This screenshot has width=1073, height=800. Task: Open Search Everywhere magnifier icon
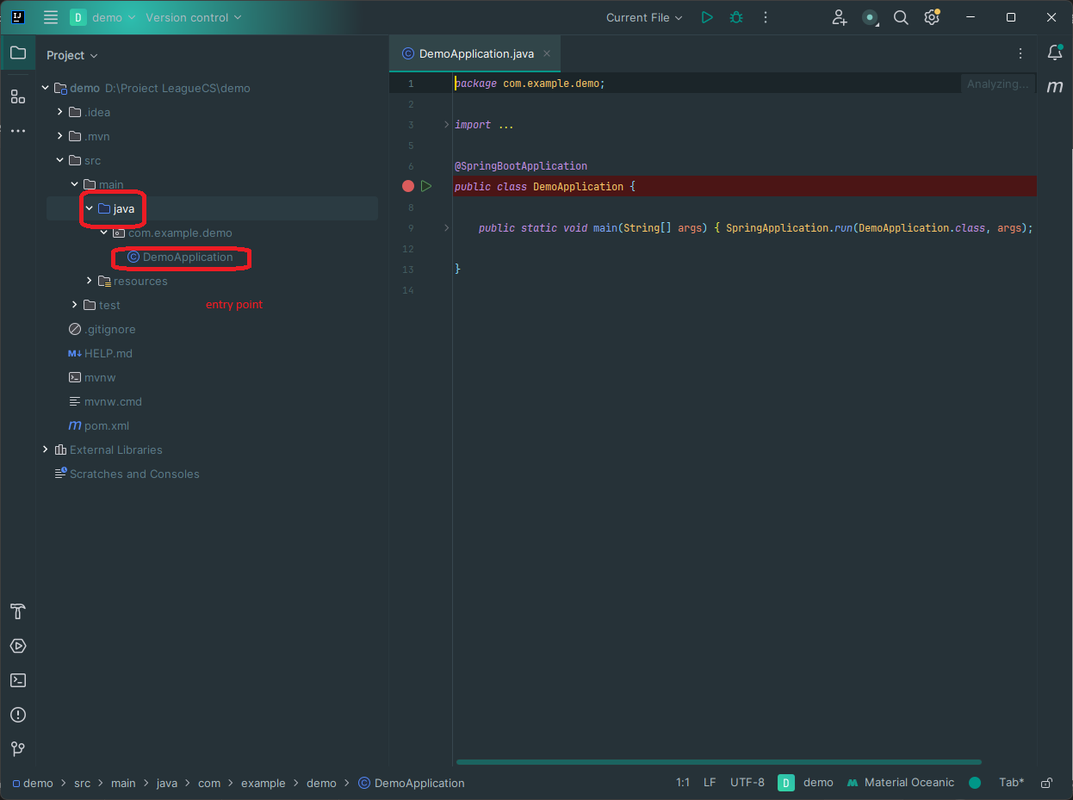901,17
